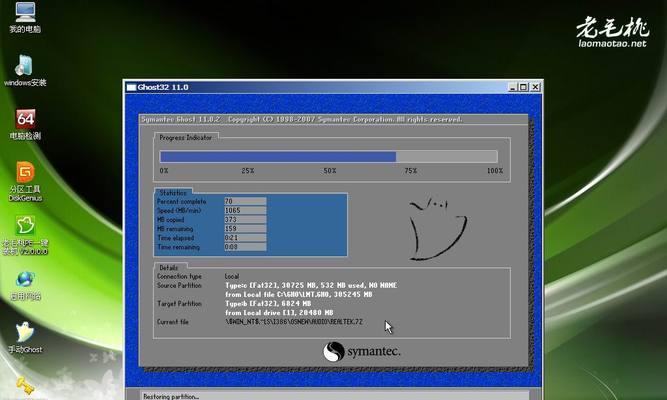Click the 100% progress marker
667x400 pixels.
click(x=495, y=171)
